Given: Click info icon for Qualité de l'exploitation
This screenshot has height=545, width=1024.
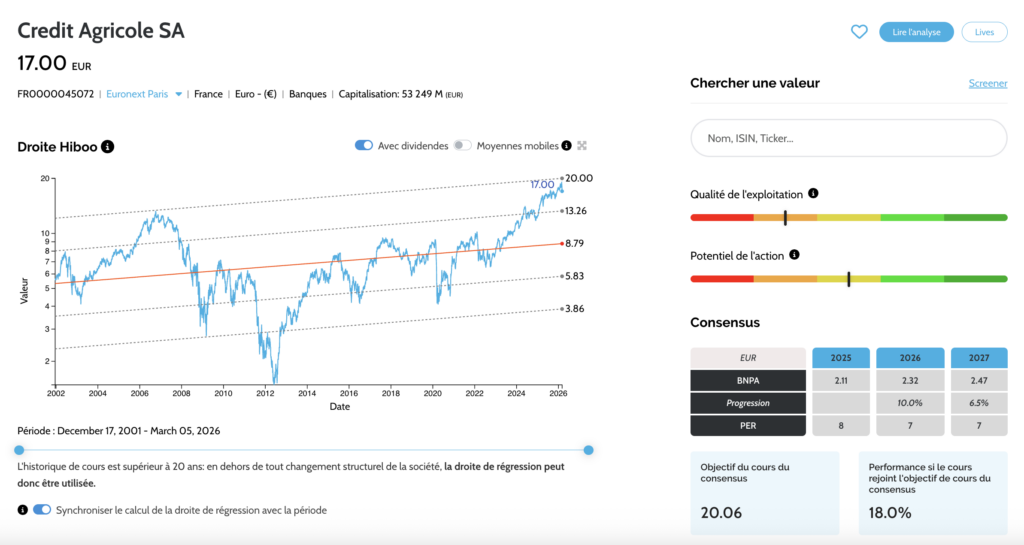Looking at the screenshot, I should tap(813, 193).
